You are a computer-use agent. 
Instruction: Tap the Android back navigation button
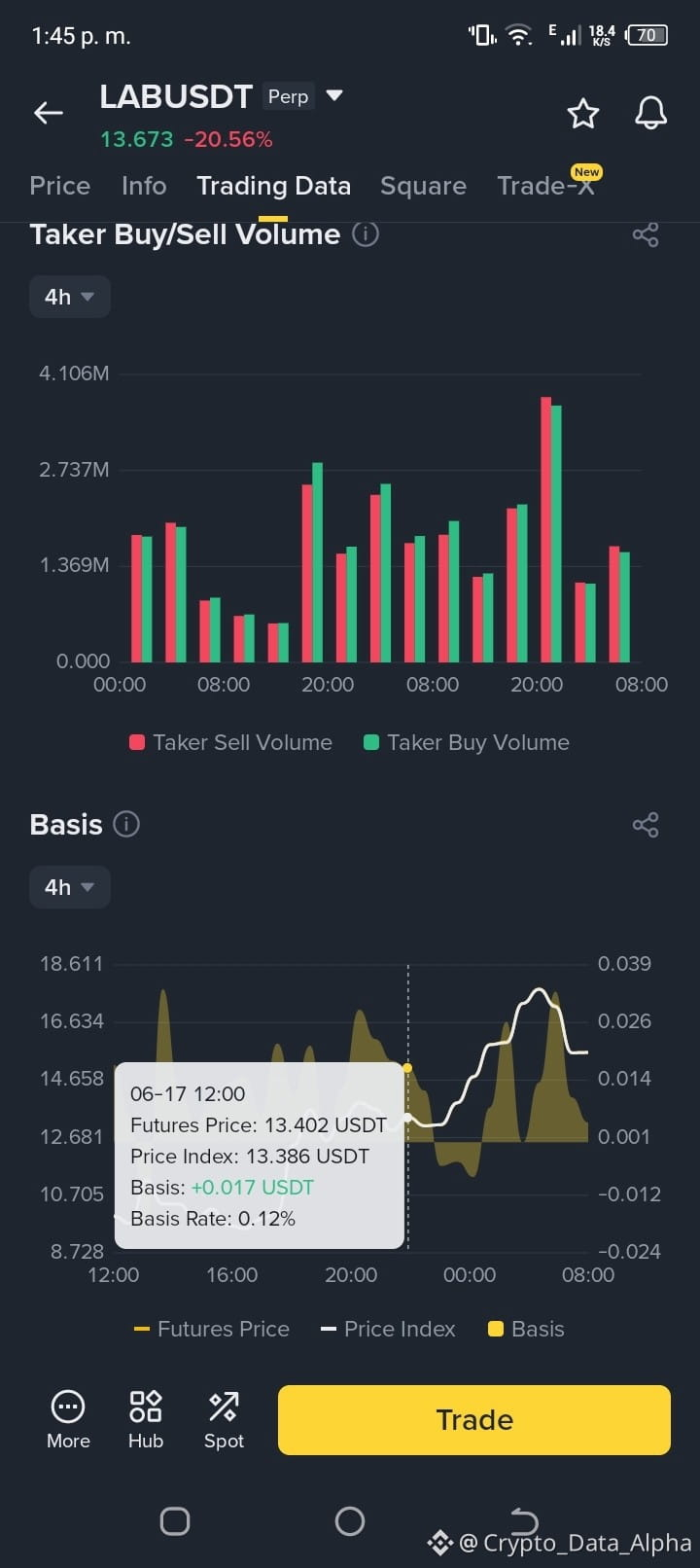525,1519
